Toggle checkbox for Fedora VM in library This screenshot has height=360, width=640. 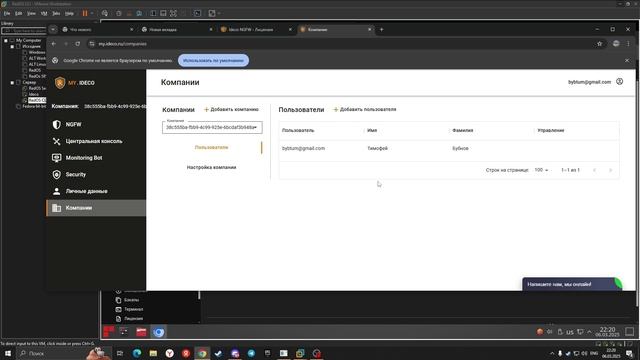pyautogui.click(x=18, y=106)
